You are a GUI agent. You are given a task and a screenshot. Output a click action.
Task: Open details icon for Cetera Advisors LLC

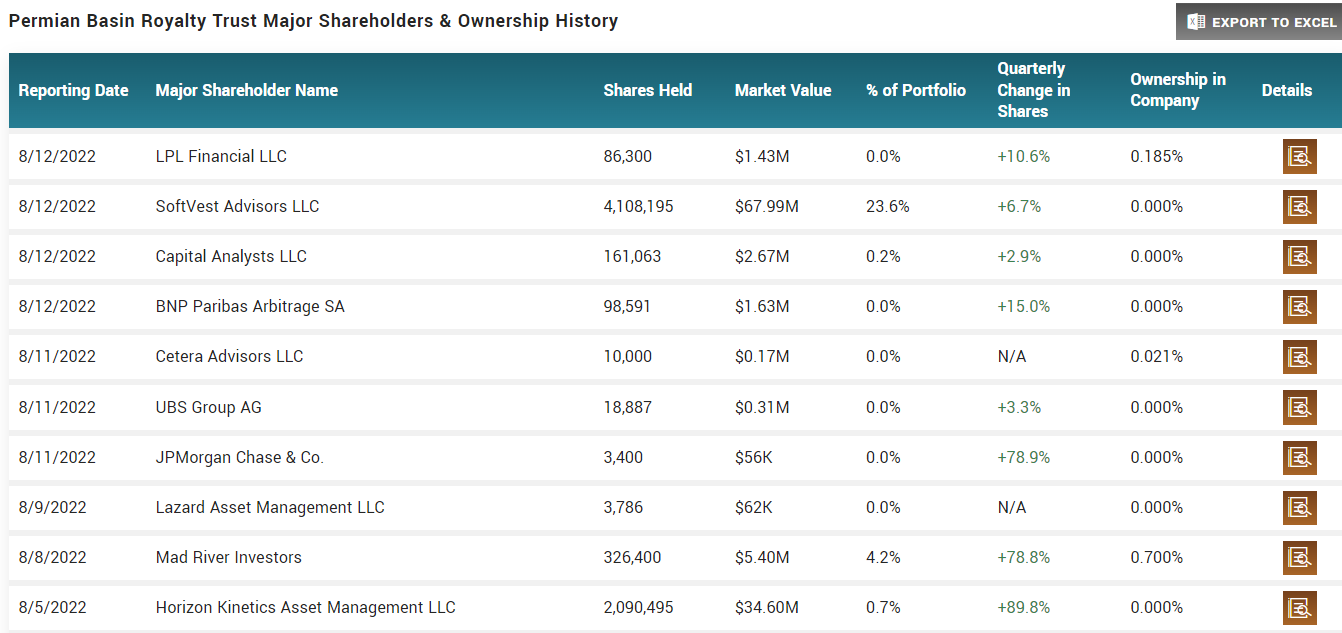pos(1299,356)
